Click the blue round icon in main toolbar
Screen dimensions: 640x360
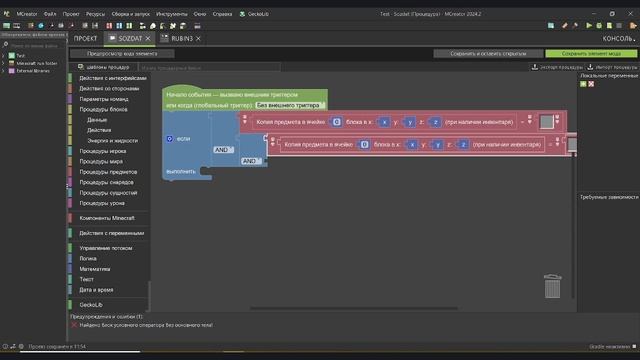pos(41,26)
